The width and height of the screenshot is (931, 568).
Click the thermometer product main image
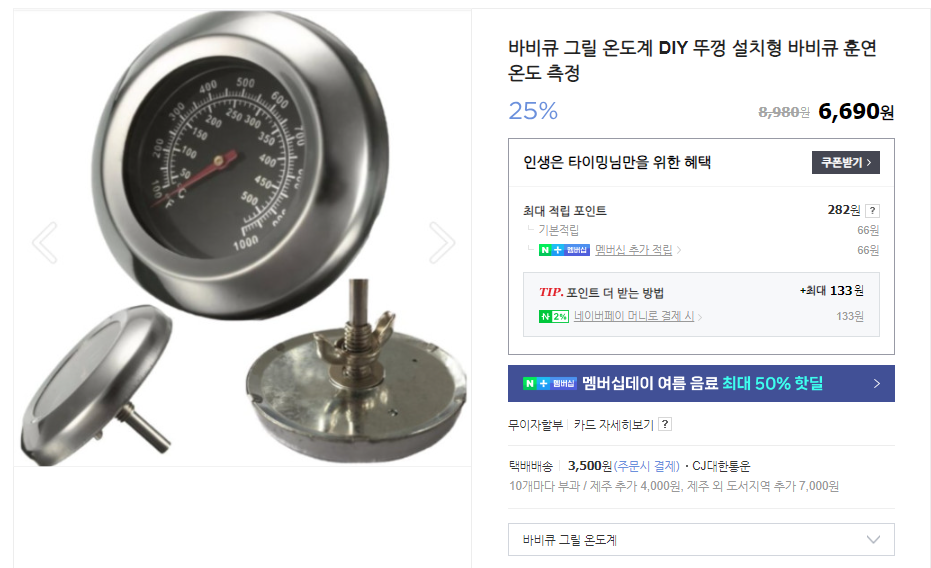pyautogui.click(x=242, y=237)
